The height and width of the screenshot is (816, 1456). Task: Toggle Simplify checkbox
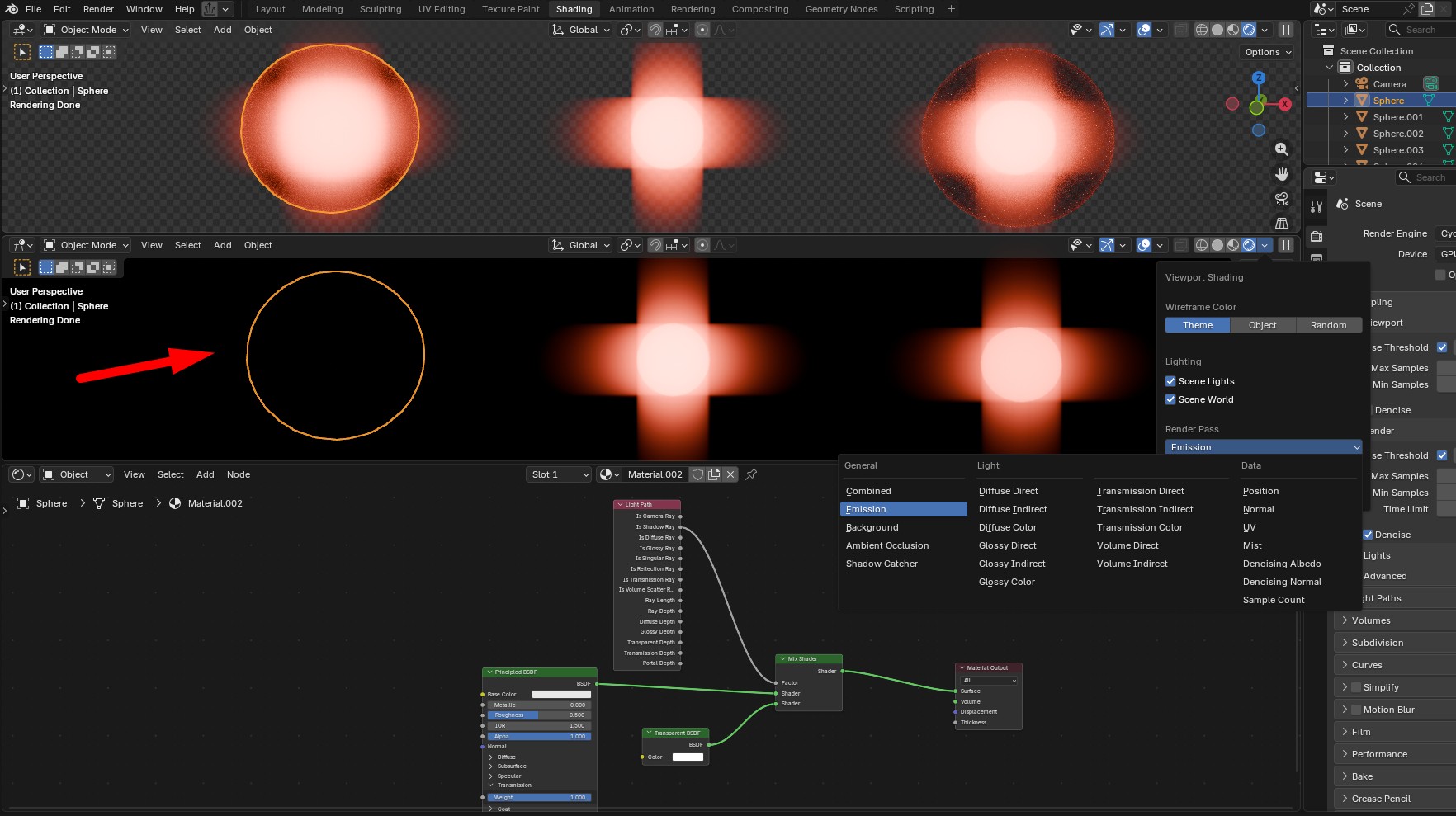click(1356, 687)
